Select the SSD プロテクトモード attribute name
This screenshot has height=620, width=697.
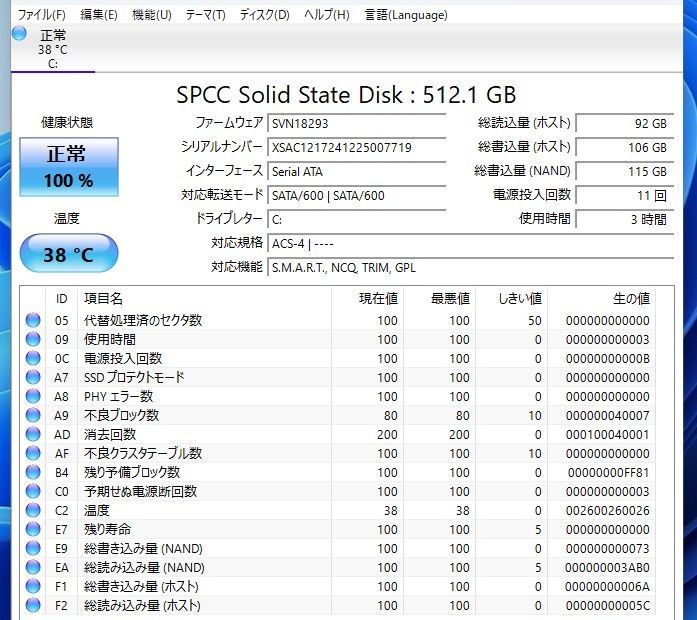coord(134,377)
